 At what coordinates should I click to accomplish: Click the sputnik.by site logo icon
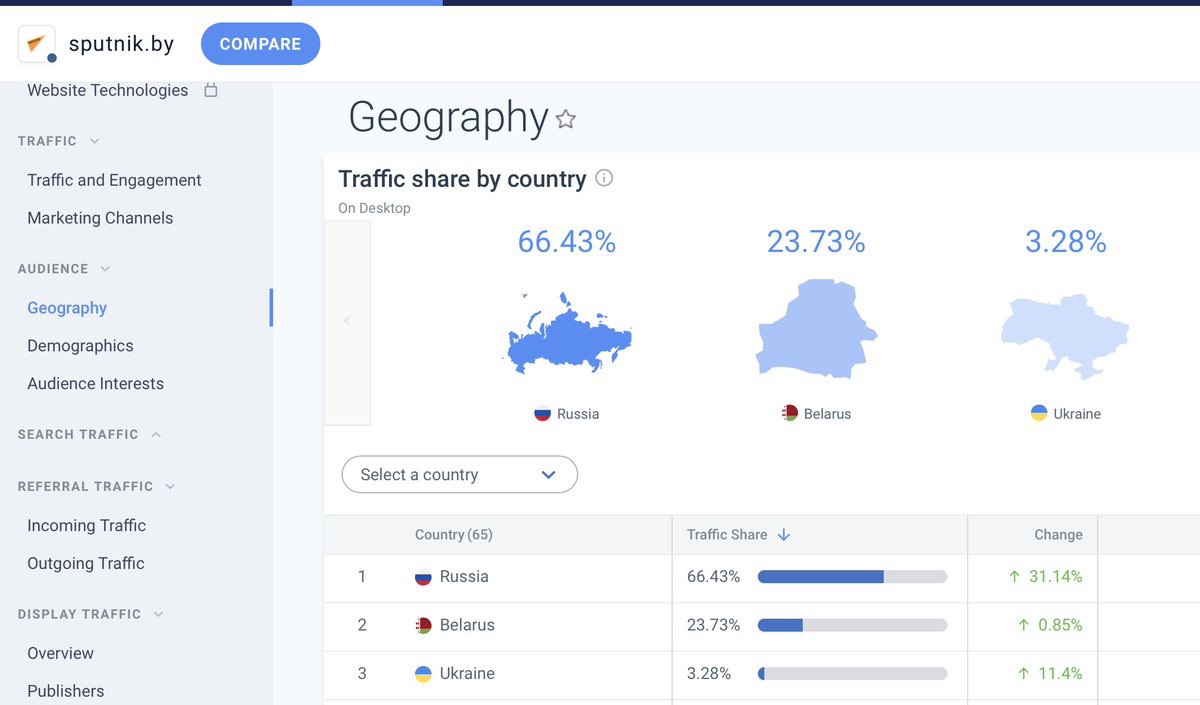(x=37, y=44)
